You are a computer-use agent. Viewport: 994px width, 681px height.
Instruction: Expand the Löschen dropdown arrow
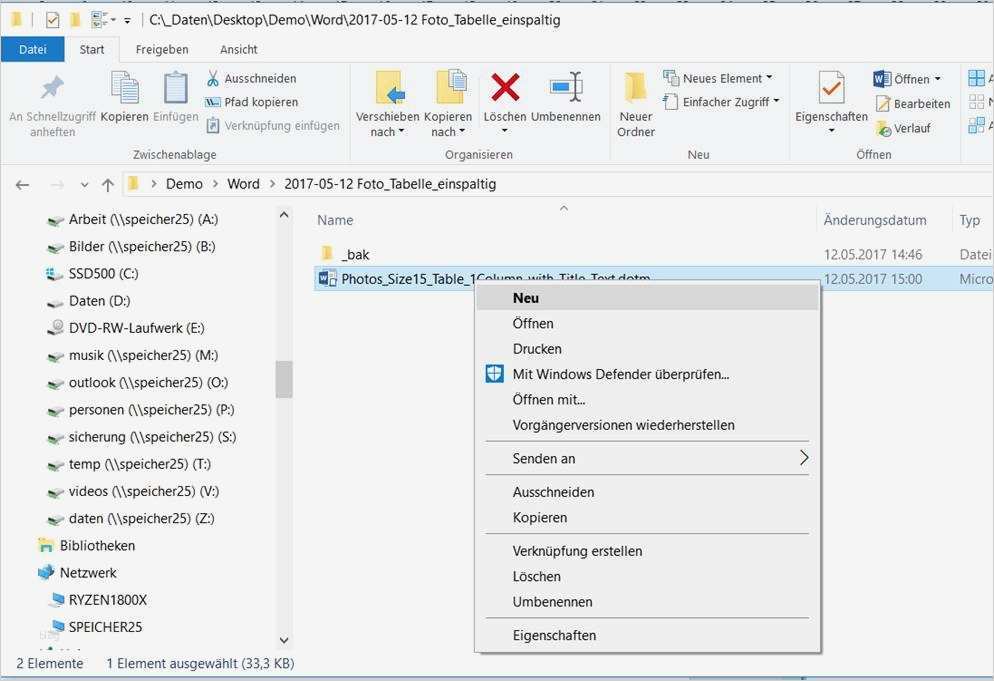[x=505, y=131]
